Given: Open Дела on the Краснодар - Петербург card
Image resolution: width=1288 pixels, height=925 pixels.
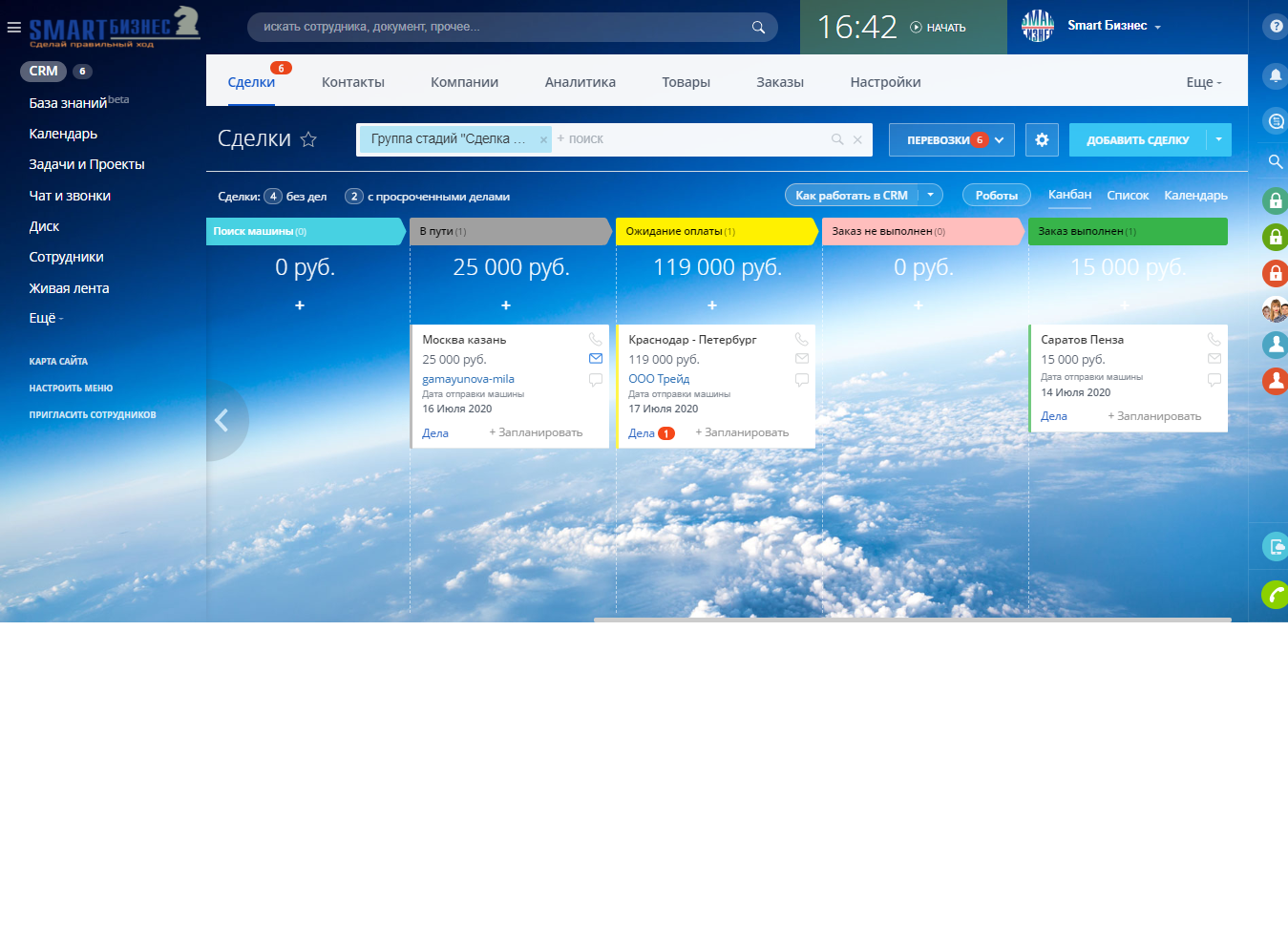Looking at the screenshot, I should pyautogui.click(x=642, y=433).
